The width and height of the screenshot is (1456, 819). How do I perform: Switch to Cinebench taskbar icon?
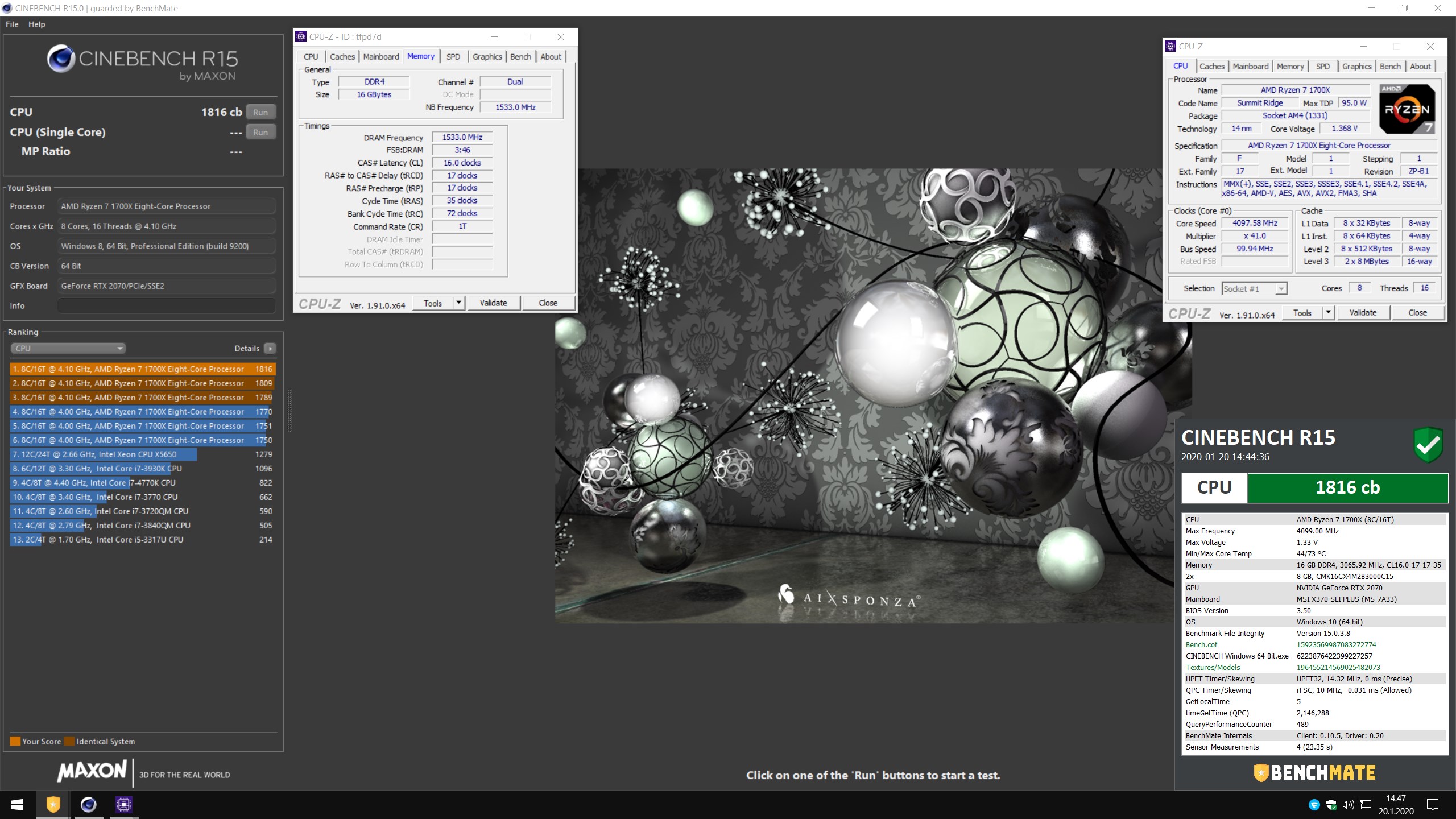tap(88, 805)
